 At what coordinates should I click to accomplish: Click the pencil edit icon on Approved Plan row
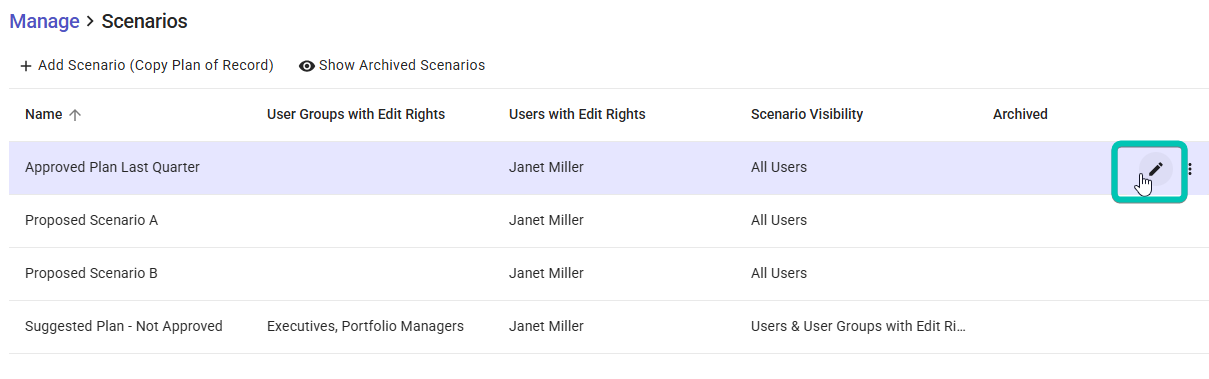(1155, 169)
